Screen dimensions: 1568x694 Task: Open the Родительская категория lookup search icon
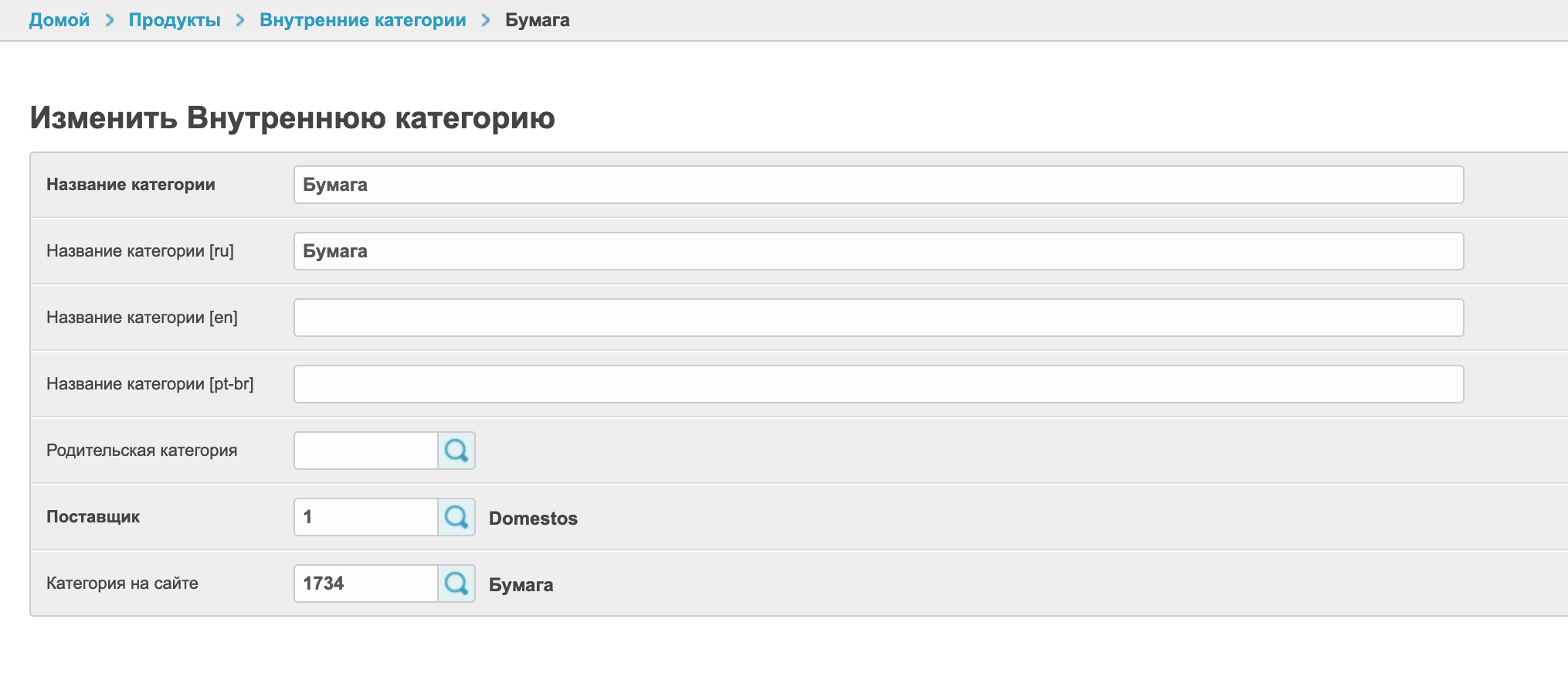pos(456,451)
